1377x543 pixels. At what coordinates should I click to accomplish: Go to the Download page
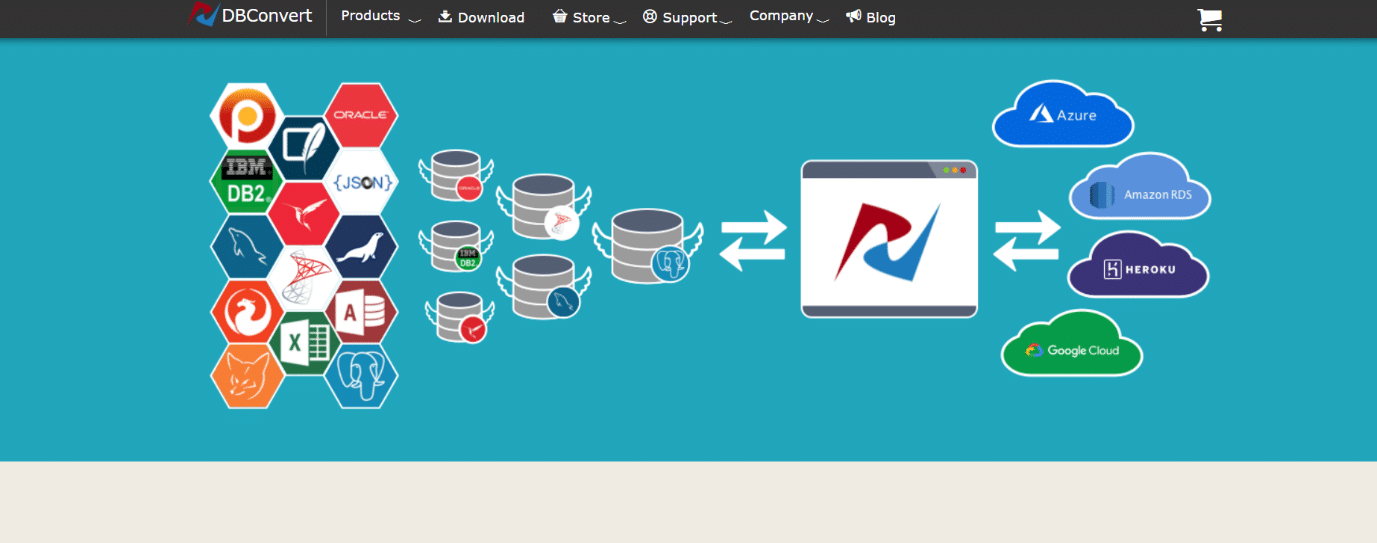click(481, 17)
